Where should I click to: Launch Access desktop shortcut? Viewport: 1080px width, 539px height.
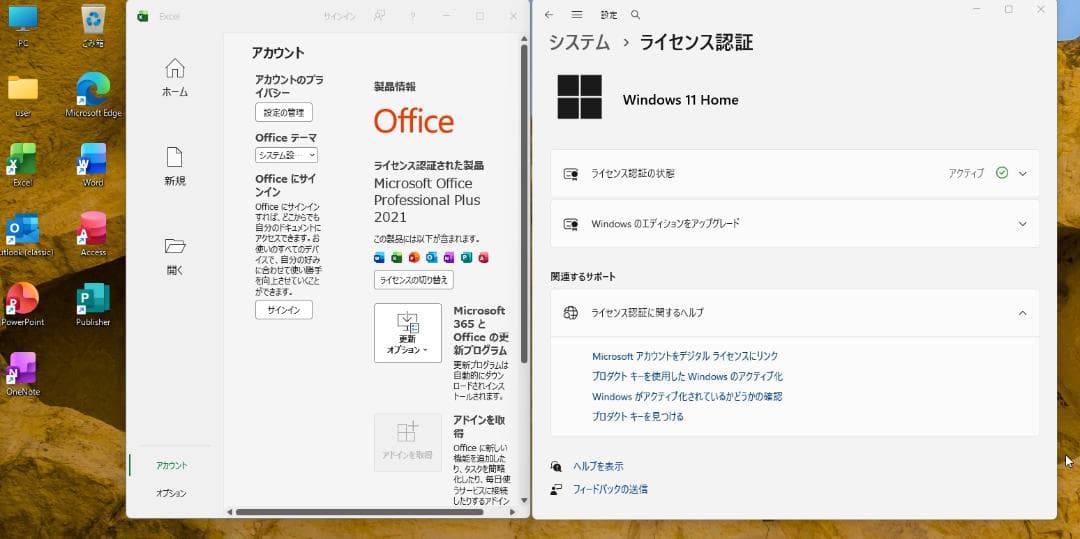coord(93,235)
